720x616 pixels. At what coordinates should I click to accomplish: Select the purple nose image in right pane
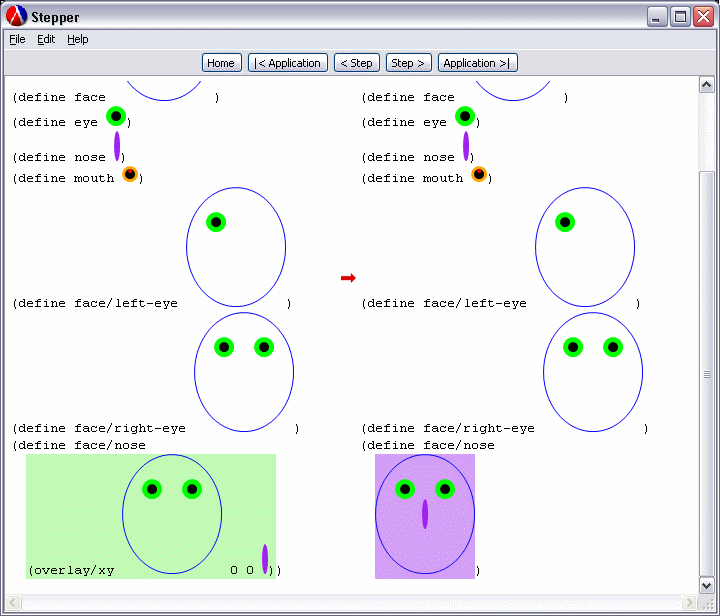tap(466, 146)
